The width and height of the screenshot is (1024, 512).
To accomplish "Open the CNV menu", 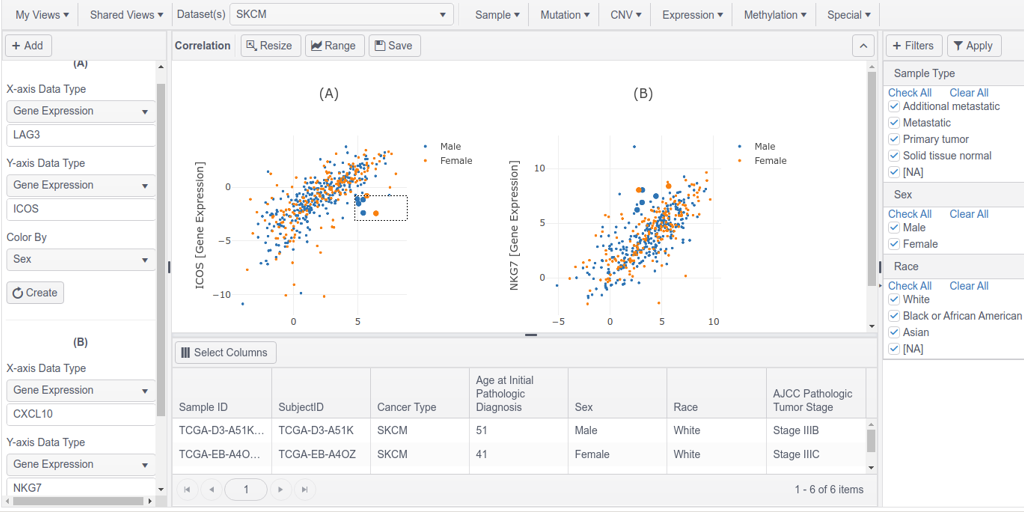I will (x=626, y=14).
